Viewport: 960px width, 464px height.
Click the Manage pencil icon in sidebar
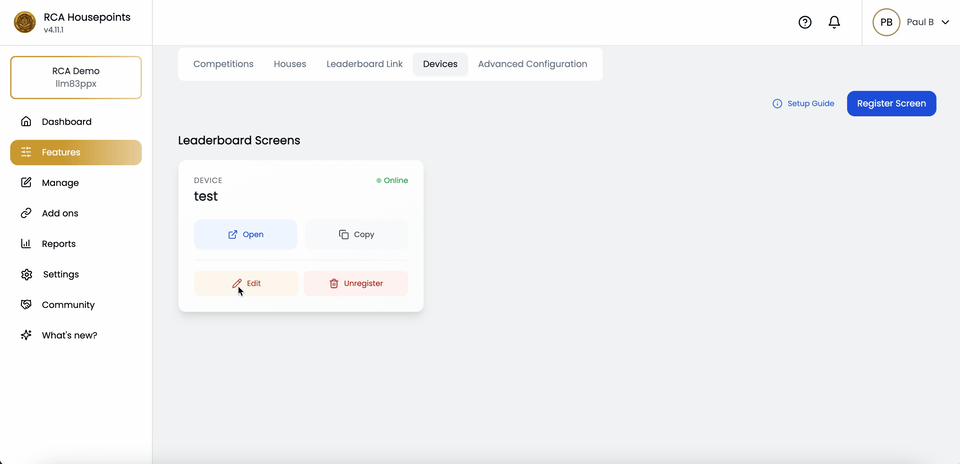(26, 183)
